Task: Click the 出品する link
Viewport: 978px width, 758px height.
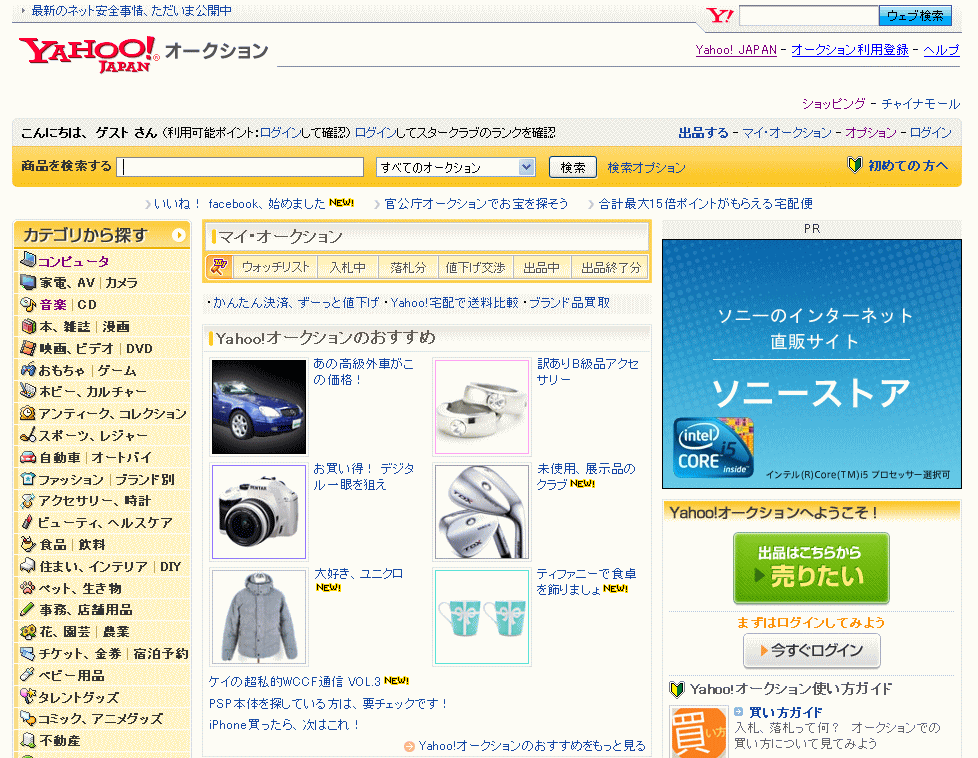Action: tap(703, 132)
